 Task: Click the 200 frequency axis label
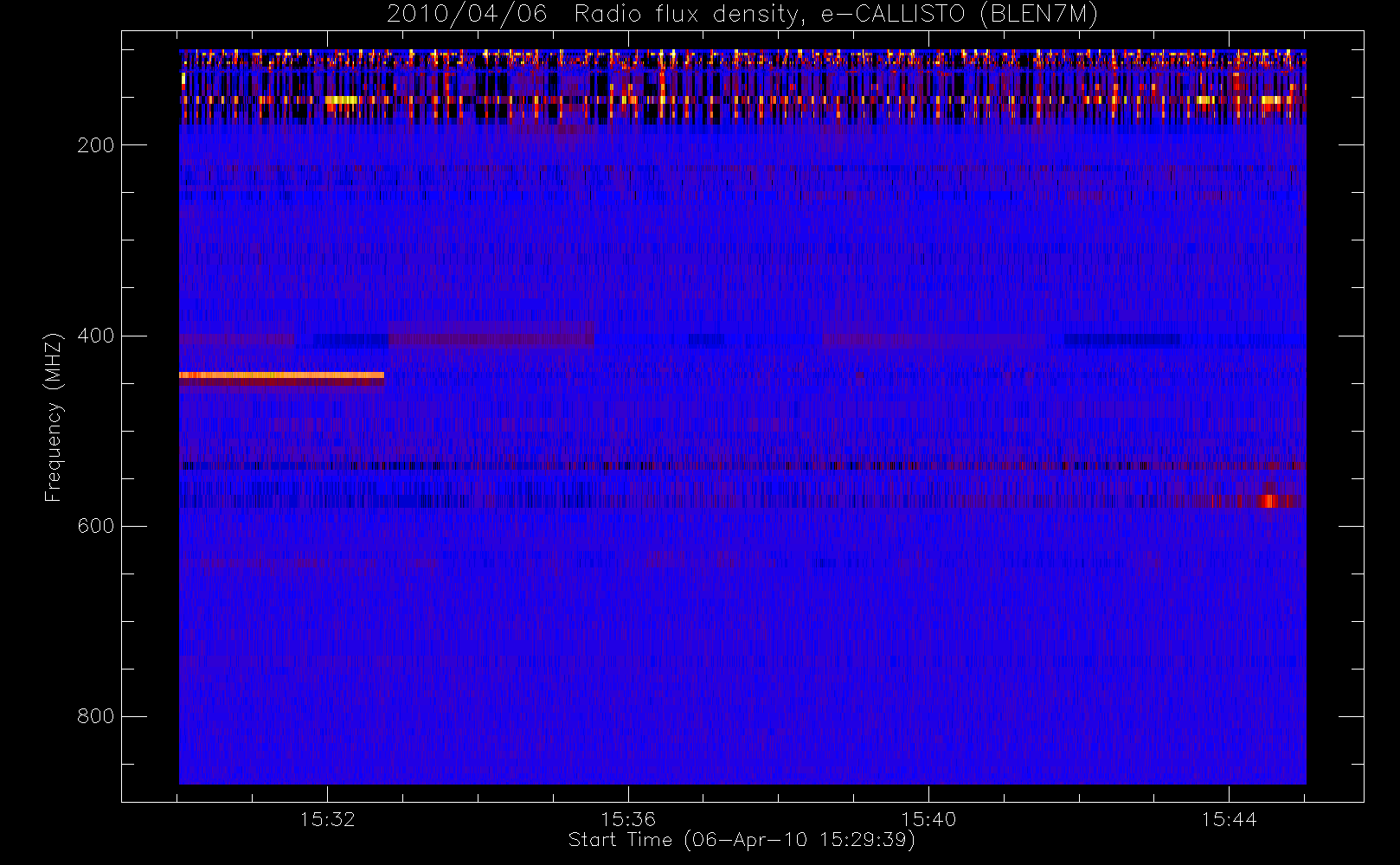click(96, 145)
